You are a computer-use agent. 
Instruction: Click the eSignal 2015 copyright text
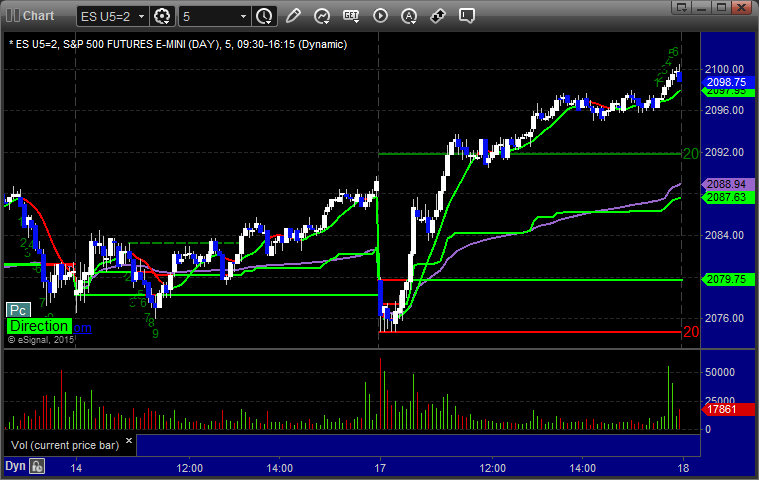[x=41, y=340]
